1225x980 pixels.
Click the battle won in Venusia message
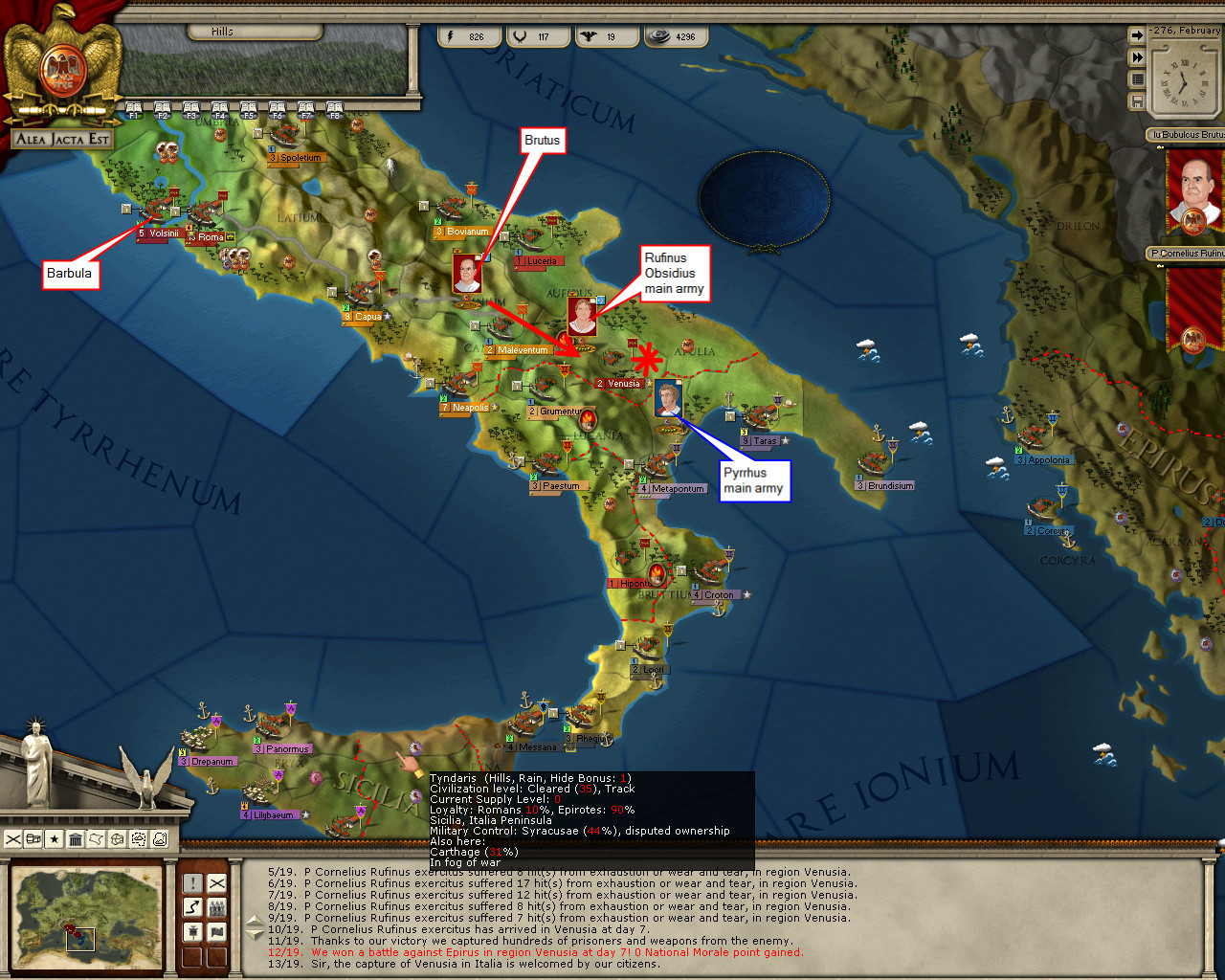coord(555,952)
